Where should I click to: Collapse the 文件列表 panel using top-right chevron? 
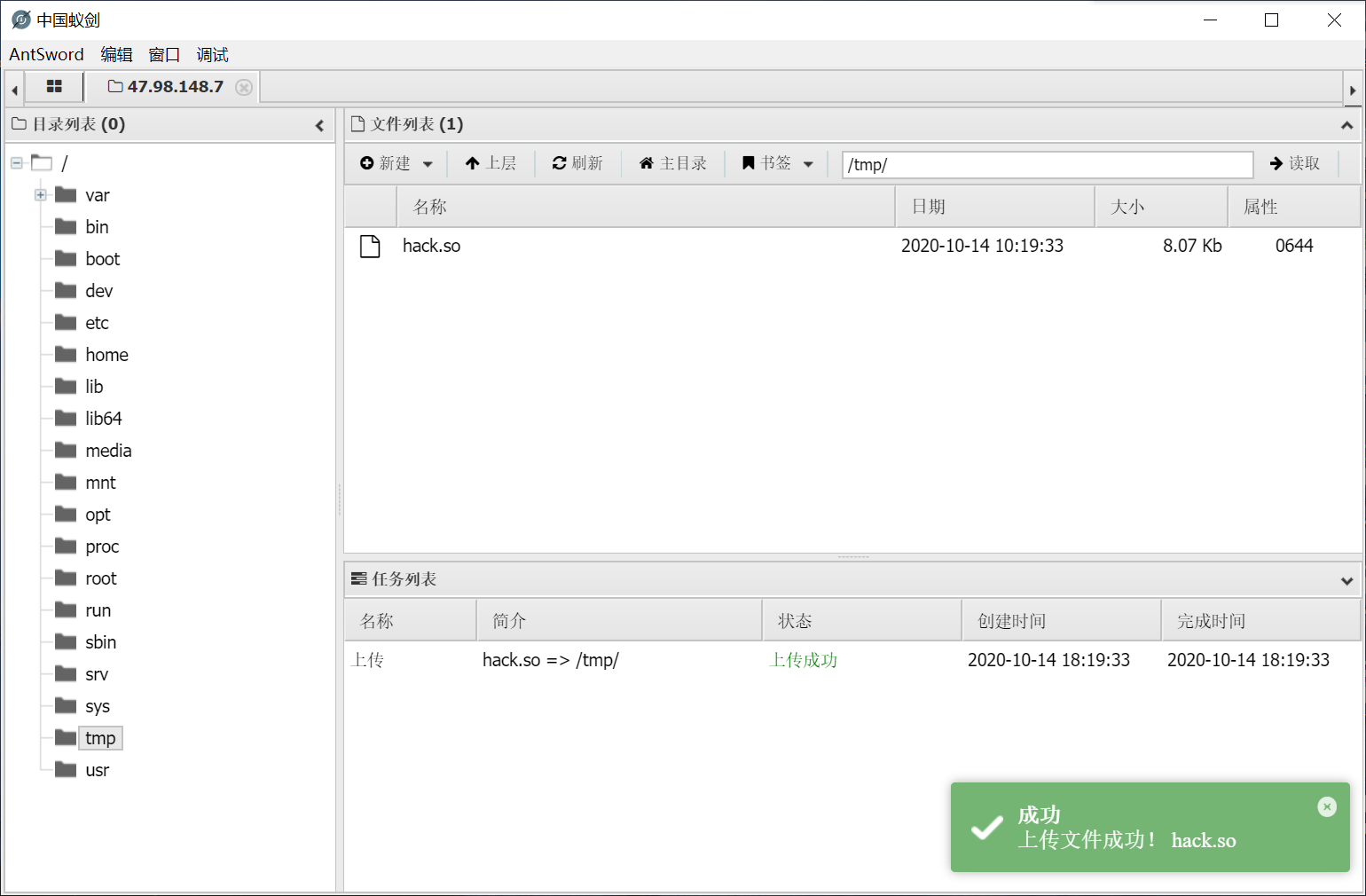tap(1346, 123)
